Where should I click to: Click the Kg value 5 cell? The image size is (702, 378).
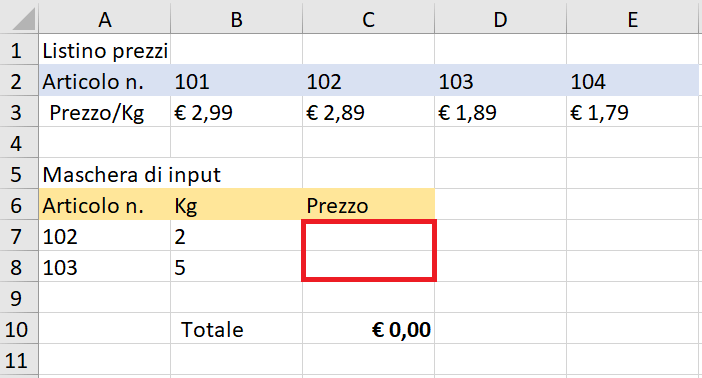click(236, 266)
